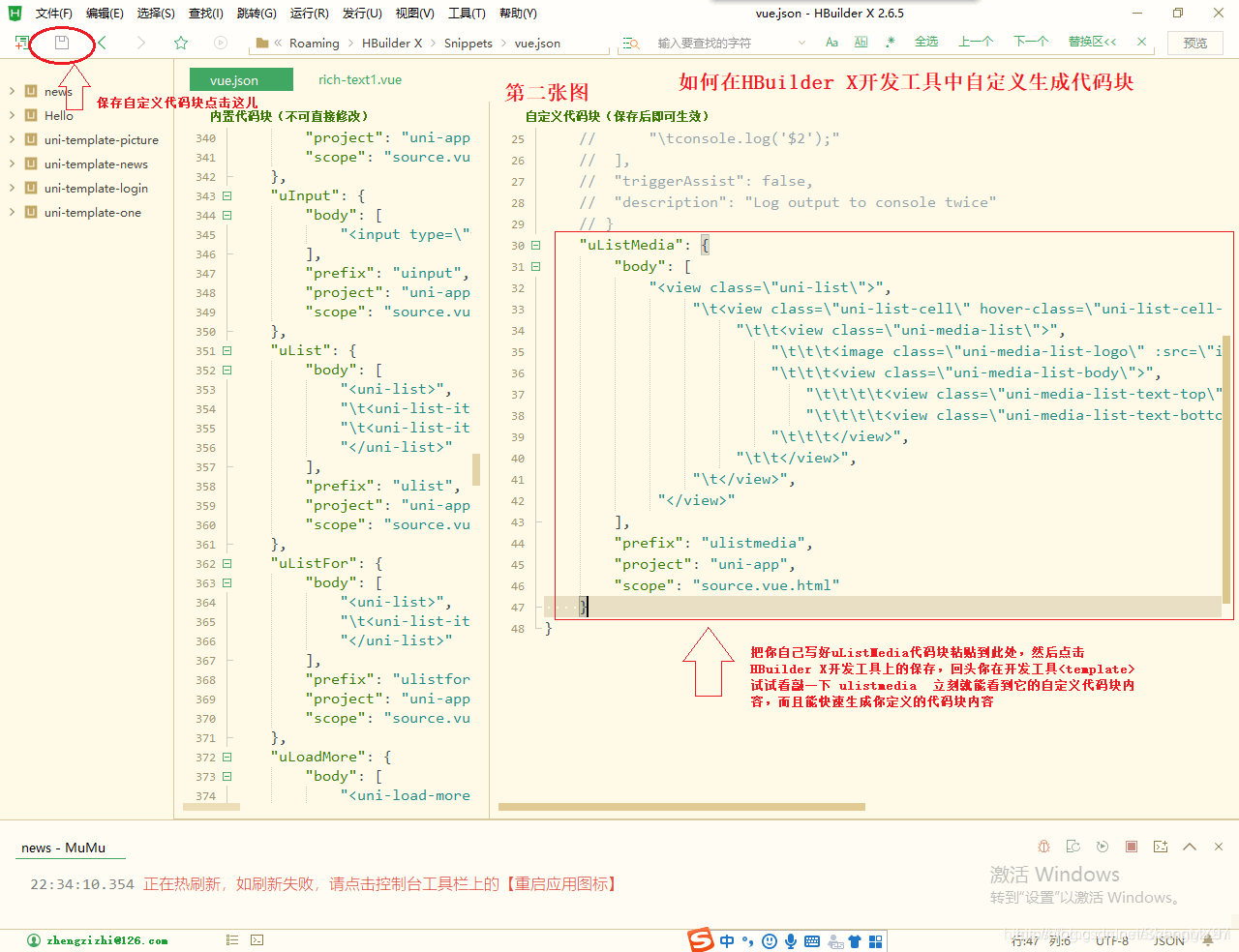The height and width of the screenshot is (952, 1239).
Task: Close the search bar with X
Action: (x=1142, y=42)
